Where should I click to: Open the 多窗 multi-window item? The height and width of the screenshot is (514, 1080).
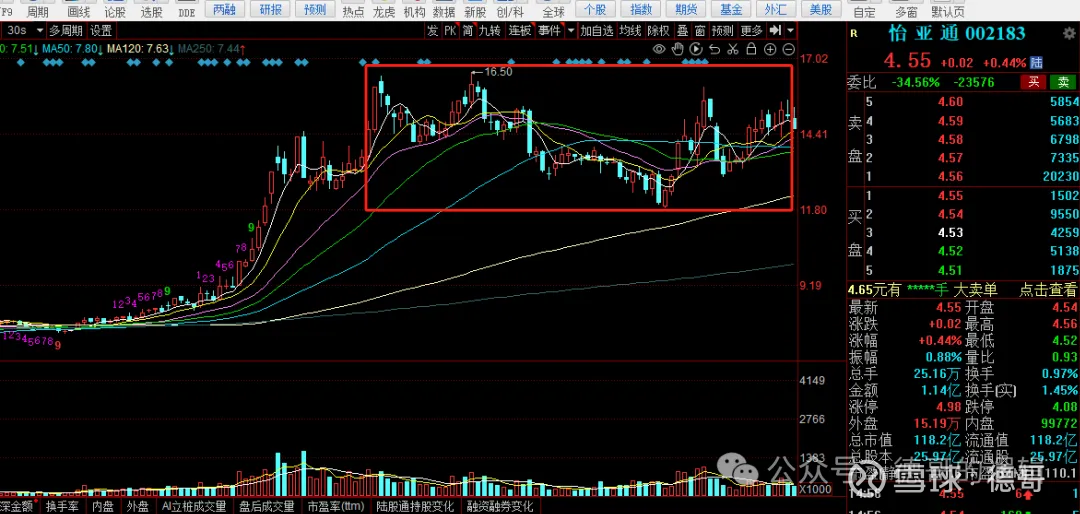[906, 12]
